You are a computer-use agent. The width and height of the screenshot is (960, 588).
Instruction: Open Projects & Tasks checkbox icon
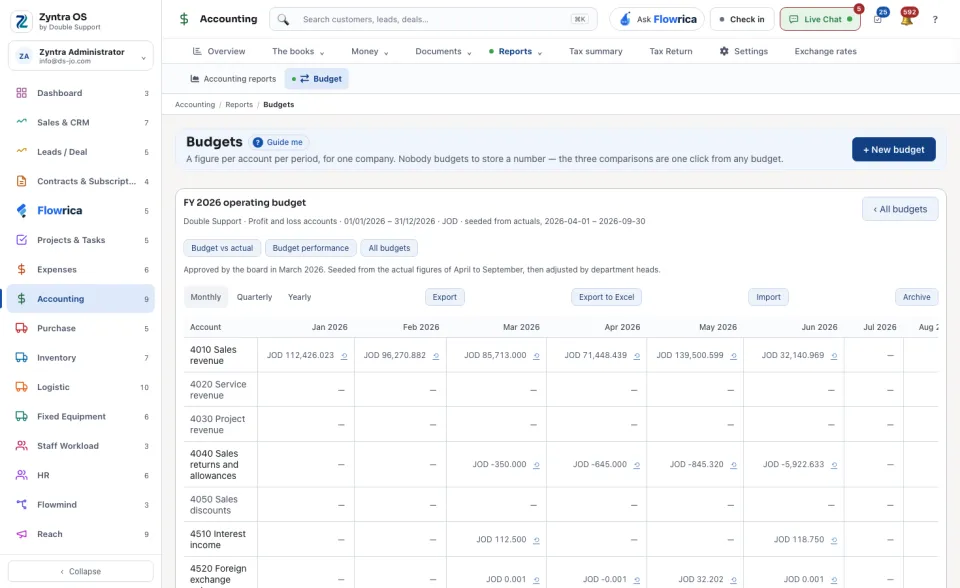(21, 240)
